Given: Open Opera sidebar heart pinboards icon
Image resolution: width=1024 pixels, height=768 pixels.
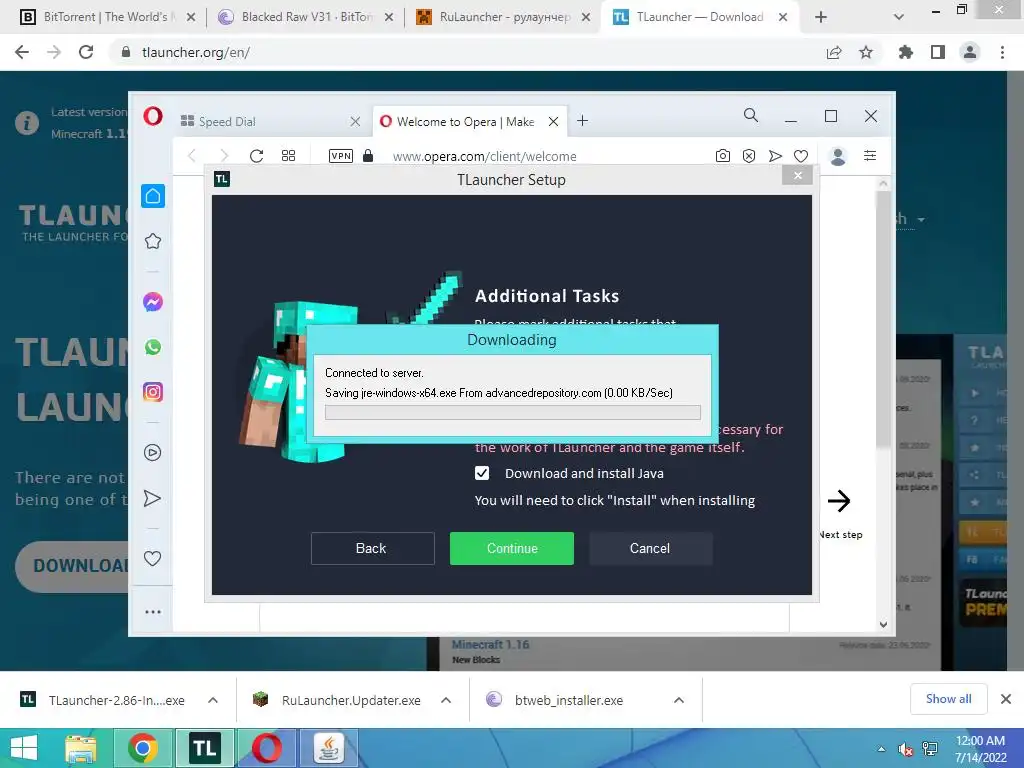Looking at the screenshot, I should [x=152, y=558].
